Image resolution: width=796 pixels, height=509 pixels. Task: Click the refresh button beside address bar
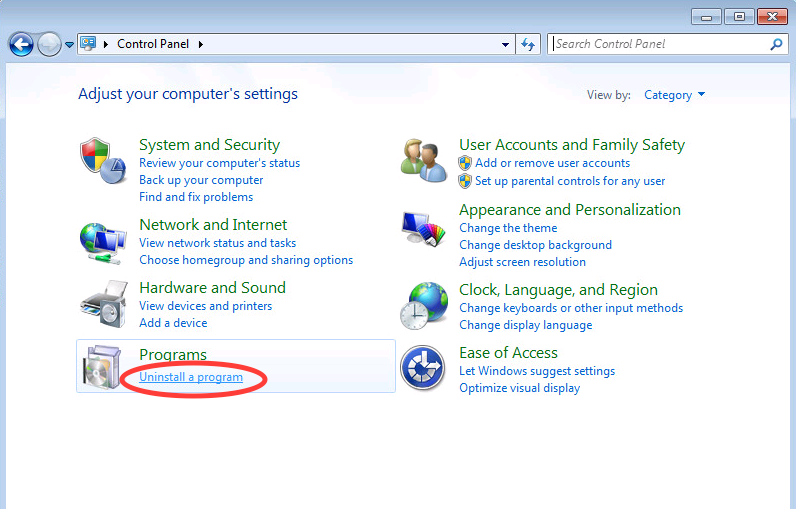pos(529,44)
